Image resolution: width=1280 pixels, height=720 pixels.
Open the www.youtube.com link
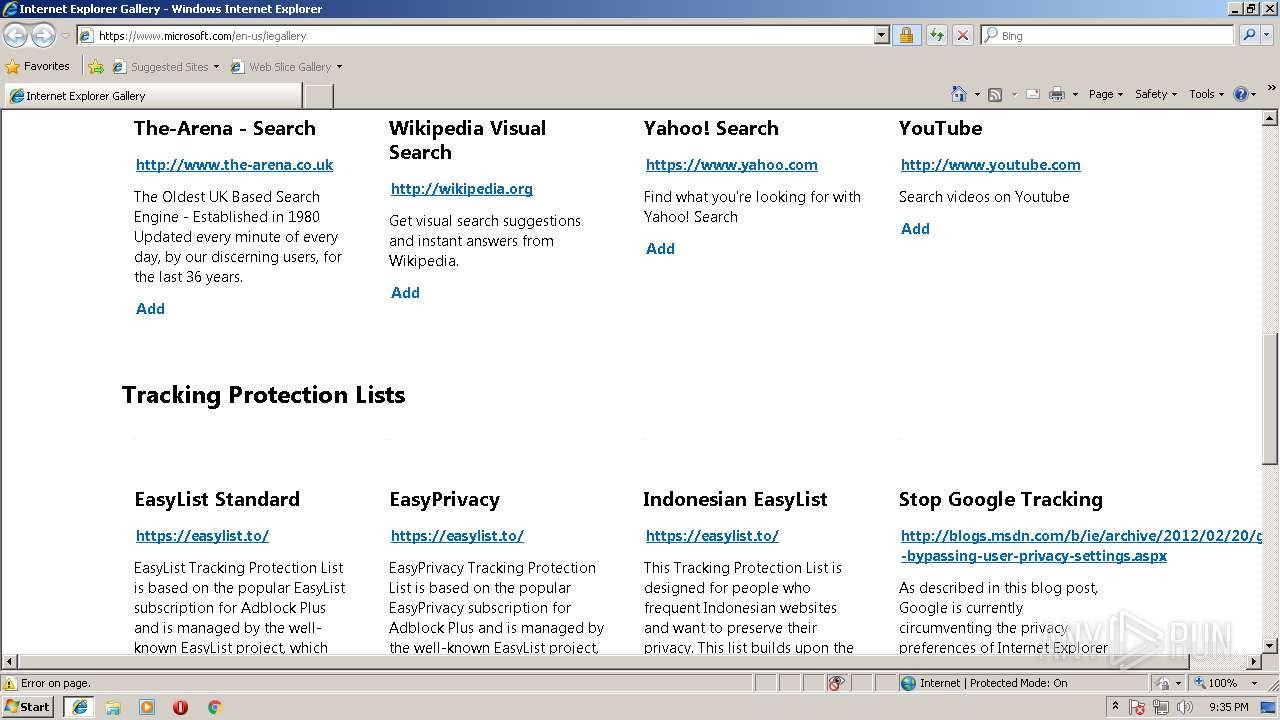pos(990,165)
